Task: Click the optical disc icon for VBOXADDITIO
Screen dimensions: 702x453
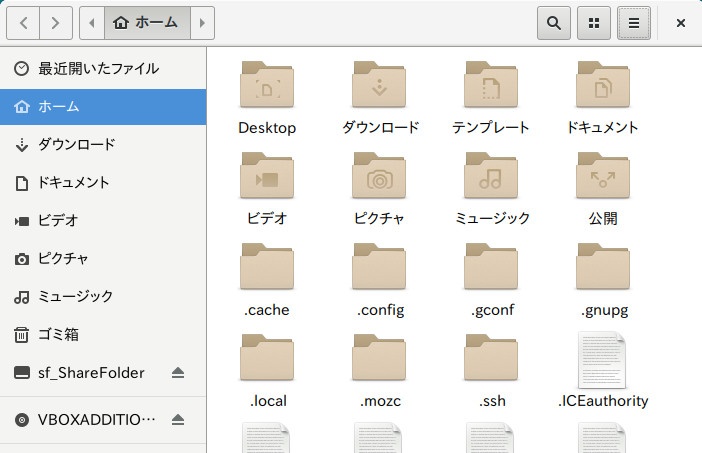Action: point(21,420)
